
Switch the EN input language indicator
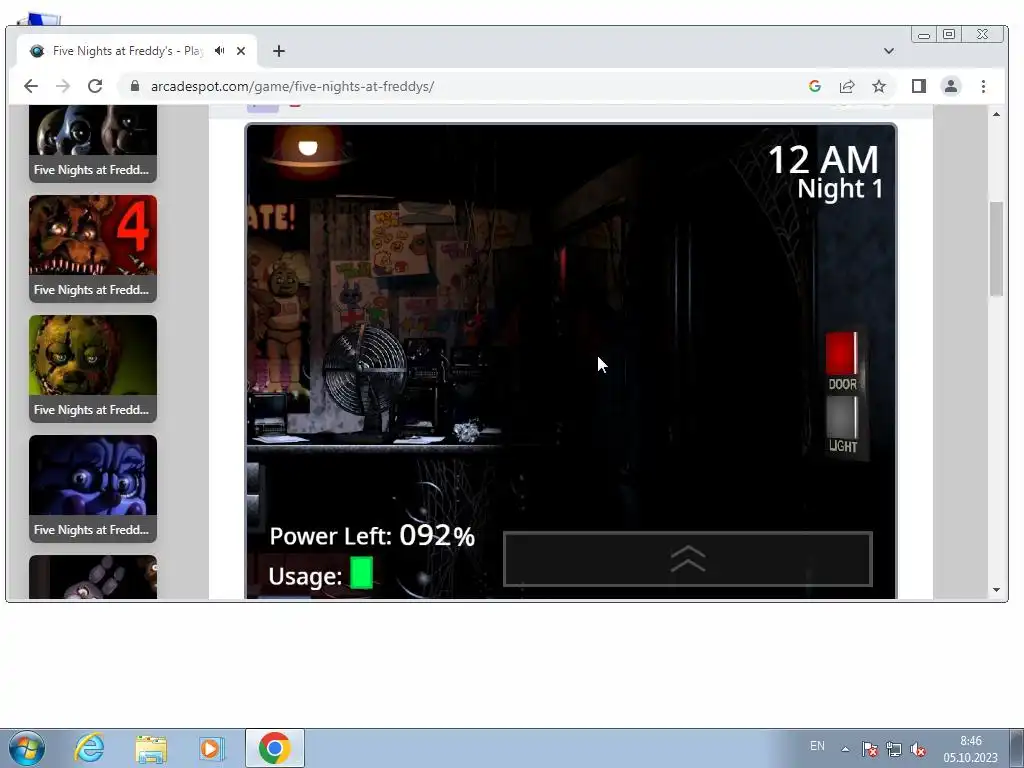[817, 746]
